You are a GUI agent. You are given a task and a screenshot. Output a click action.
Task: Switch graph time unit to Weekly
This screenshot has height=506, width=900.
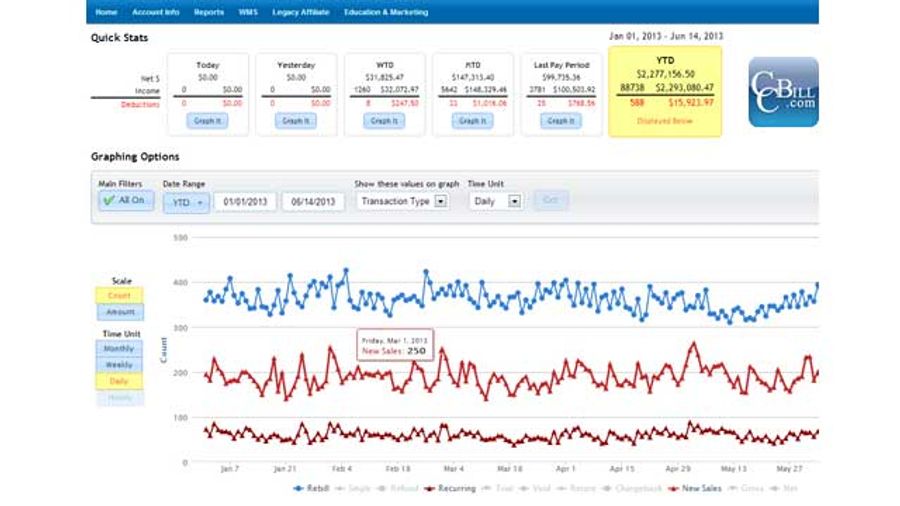click(x=119, y=365)
